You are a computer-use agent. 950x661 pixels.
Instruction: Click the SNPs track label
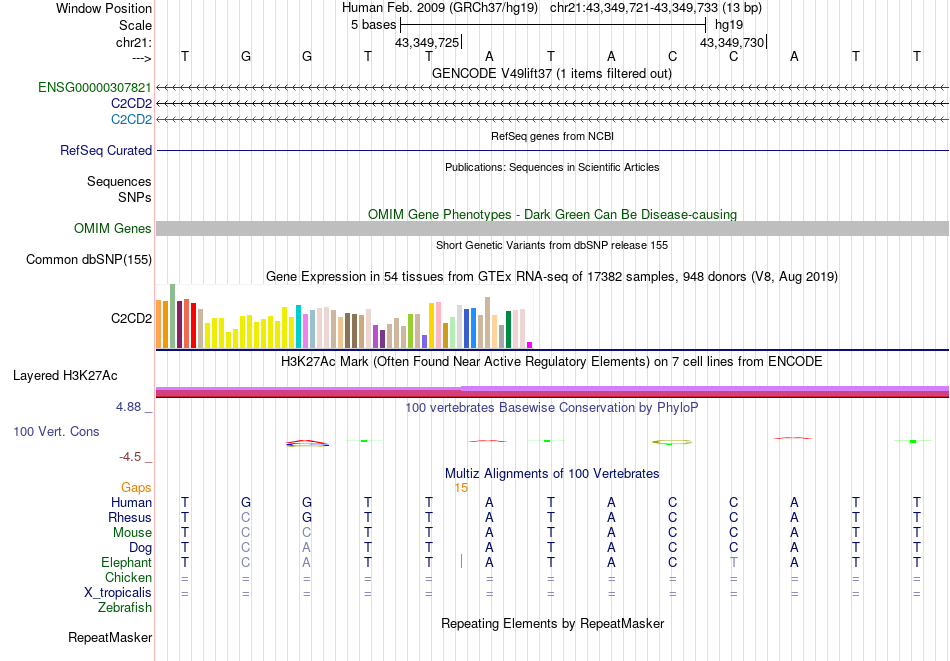(135, 197)
